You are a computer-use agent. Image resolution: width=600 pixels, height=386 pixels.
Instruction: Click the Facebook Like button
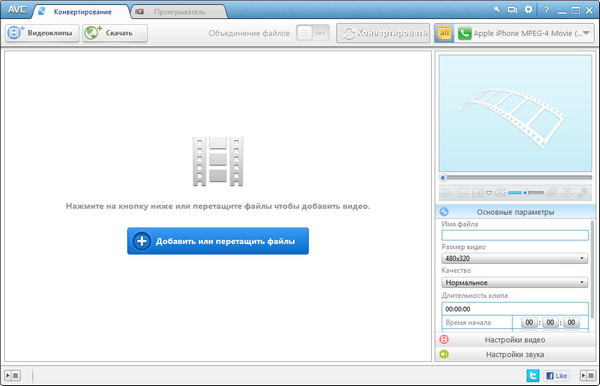556,376
